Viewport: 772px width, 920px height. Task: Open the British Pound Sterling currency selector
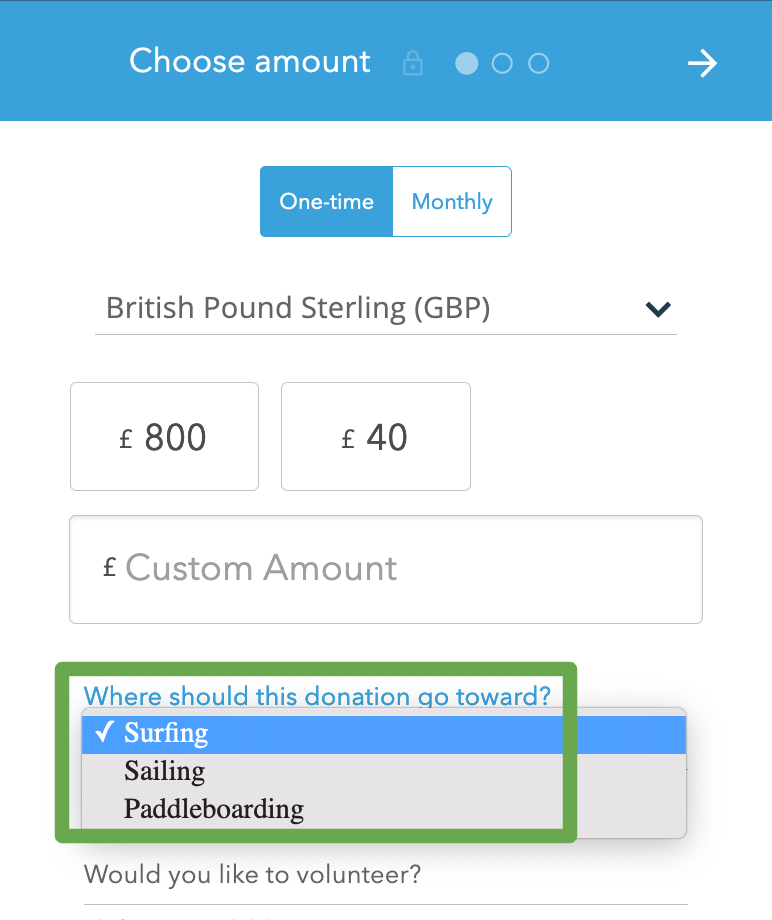click(298, 308)
